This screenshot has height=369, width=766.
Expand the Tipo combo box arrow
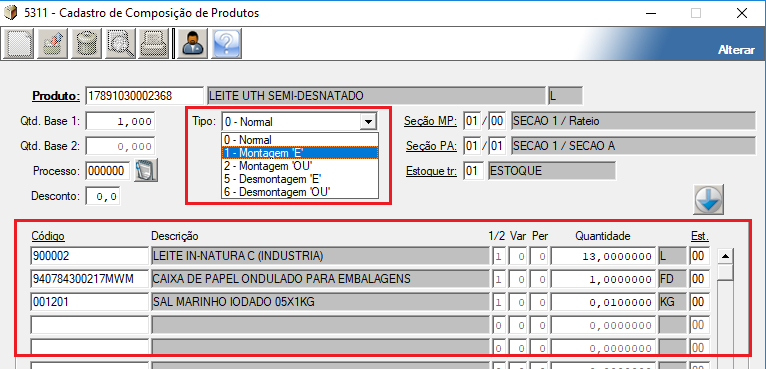coord(368,122)
